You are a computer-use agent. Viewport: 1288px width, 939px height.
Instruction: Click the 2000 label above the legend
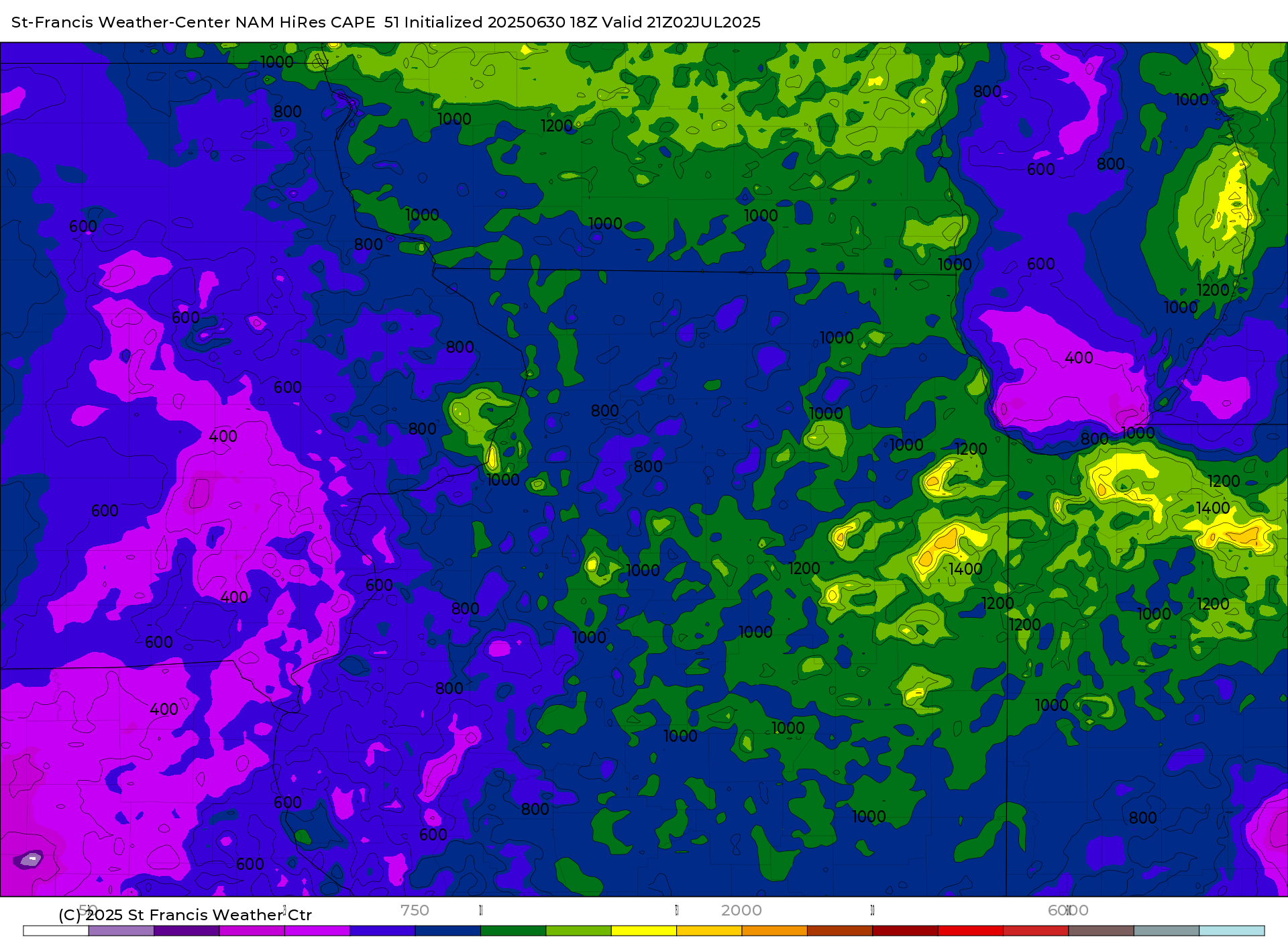tap(741, 910)
